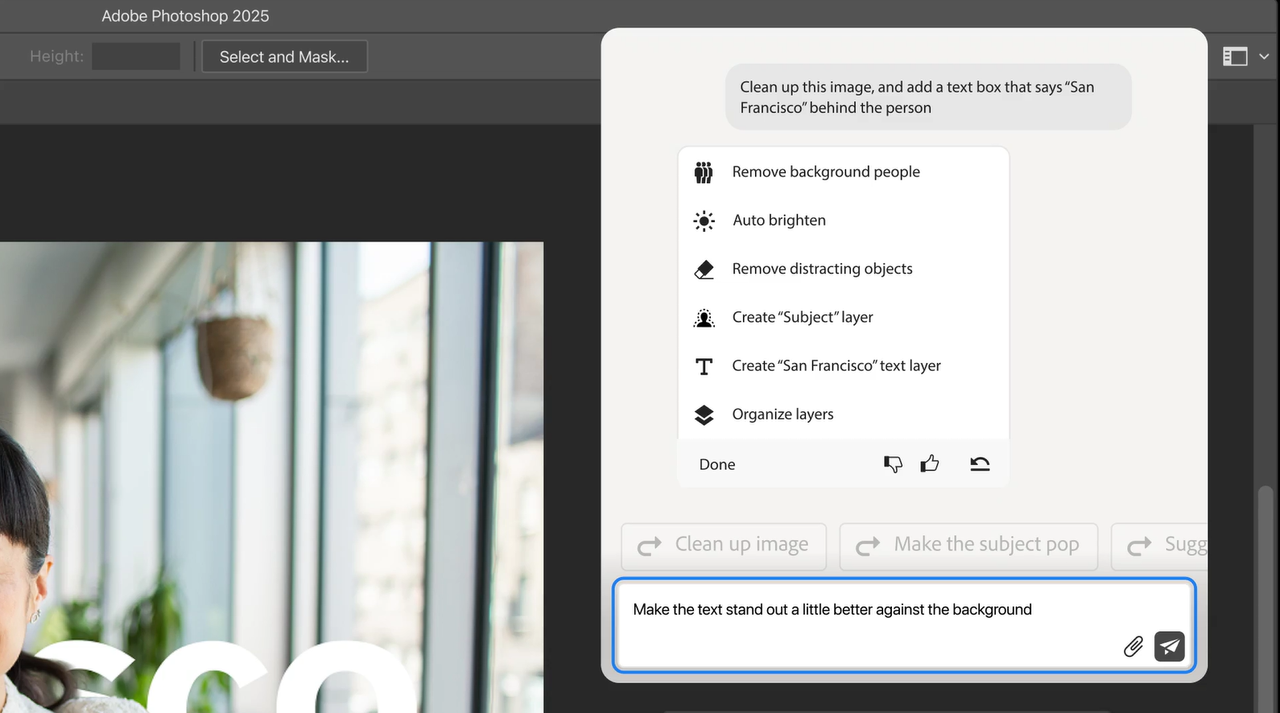Click the Done status text
This screenshot has height=713, width=1280.
(x=717, y=465)
